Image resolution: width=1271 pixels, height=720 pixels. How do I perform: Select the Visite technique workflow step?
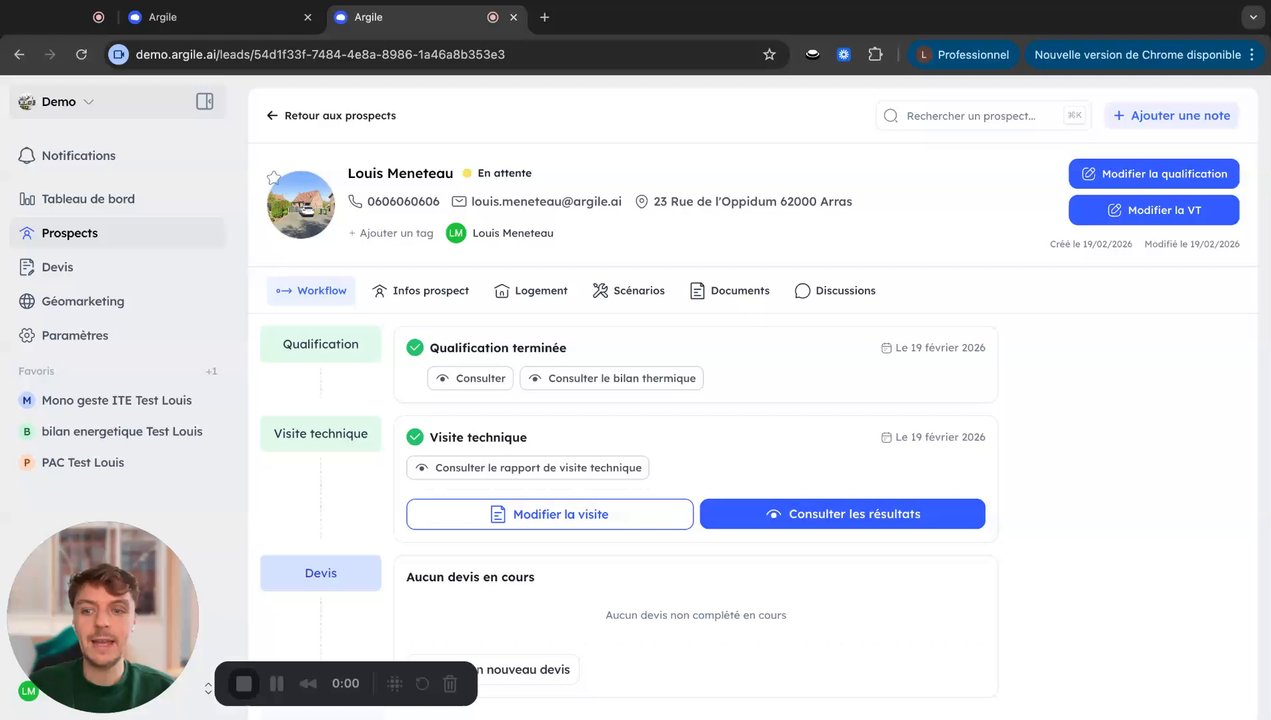pos(320,434)
